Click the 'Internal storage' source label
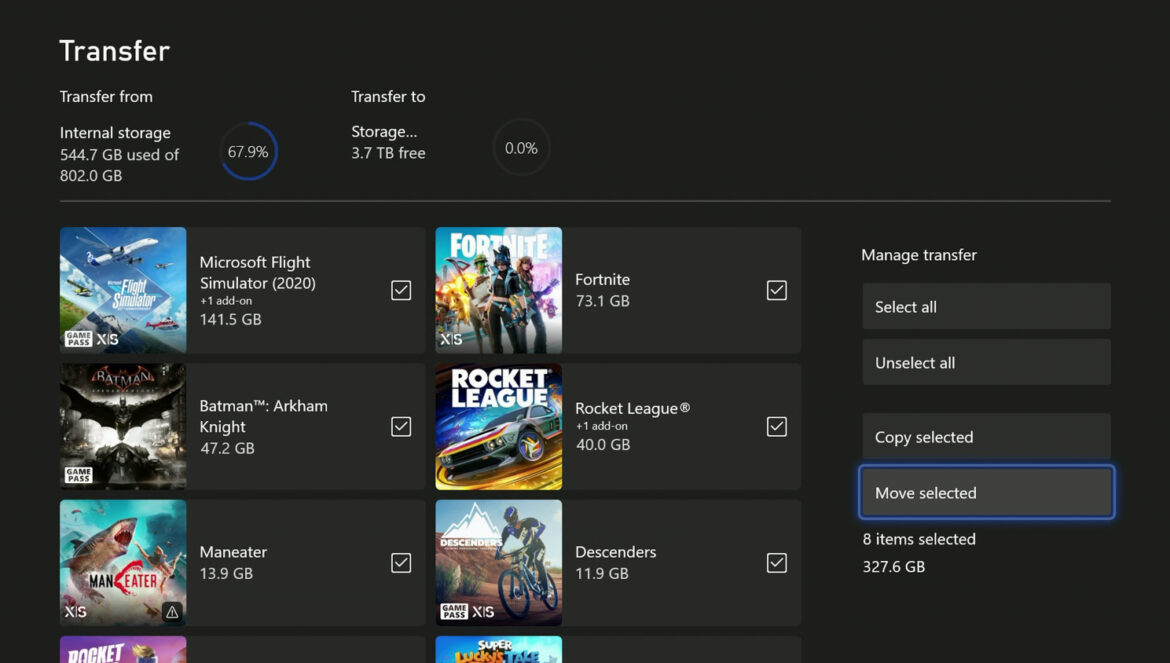This screenshot has height=663, width=1170. (x=115, y=133)
